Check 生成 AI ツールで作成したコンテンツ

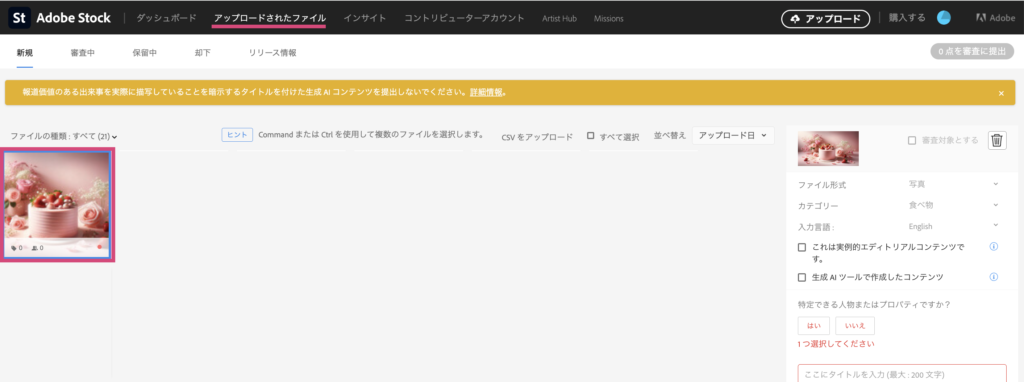pos(802,278)
